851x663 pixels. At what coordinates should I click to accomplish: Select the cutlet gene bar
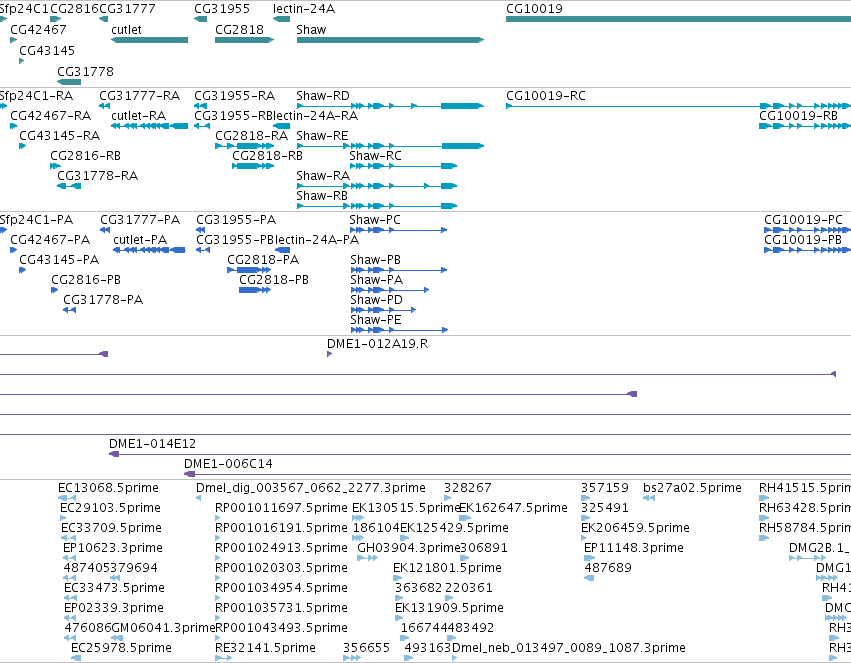tap(149, 40)
